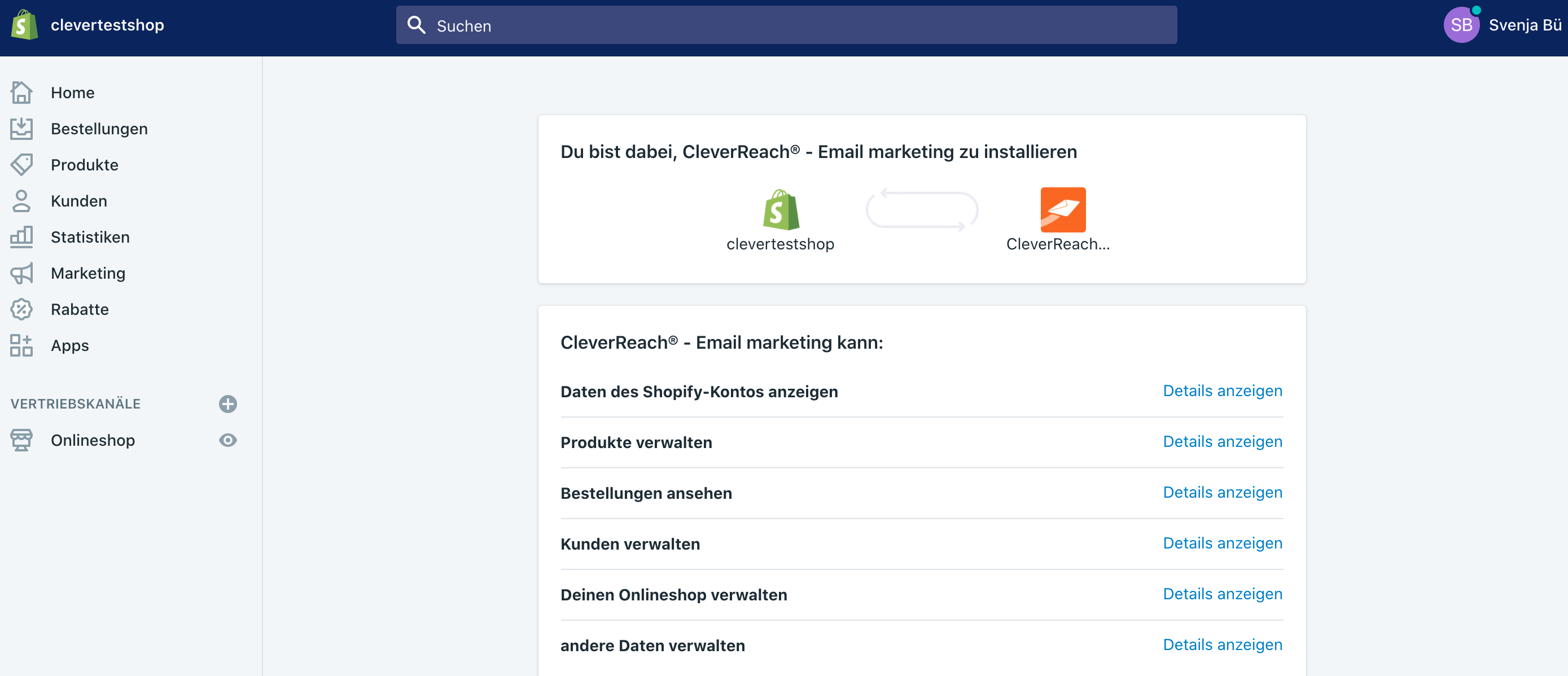
Task: Open the SB user avatar
Action: click(1461, 25)
